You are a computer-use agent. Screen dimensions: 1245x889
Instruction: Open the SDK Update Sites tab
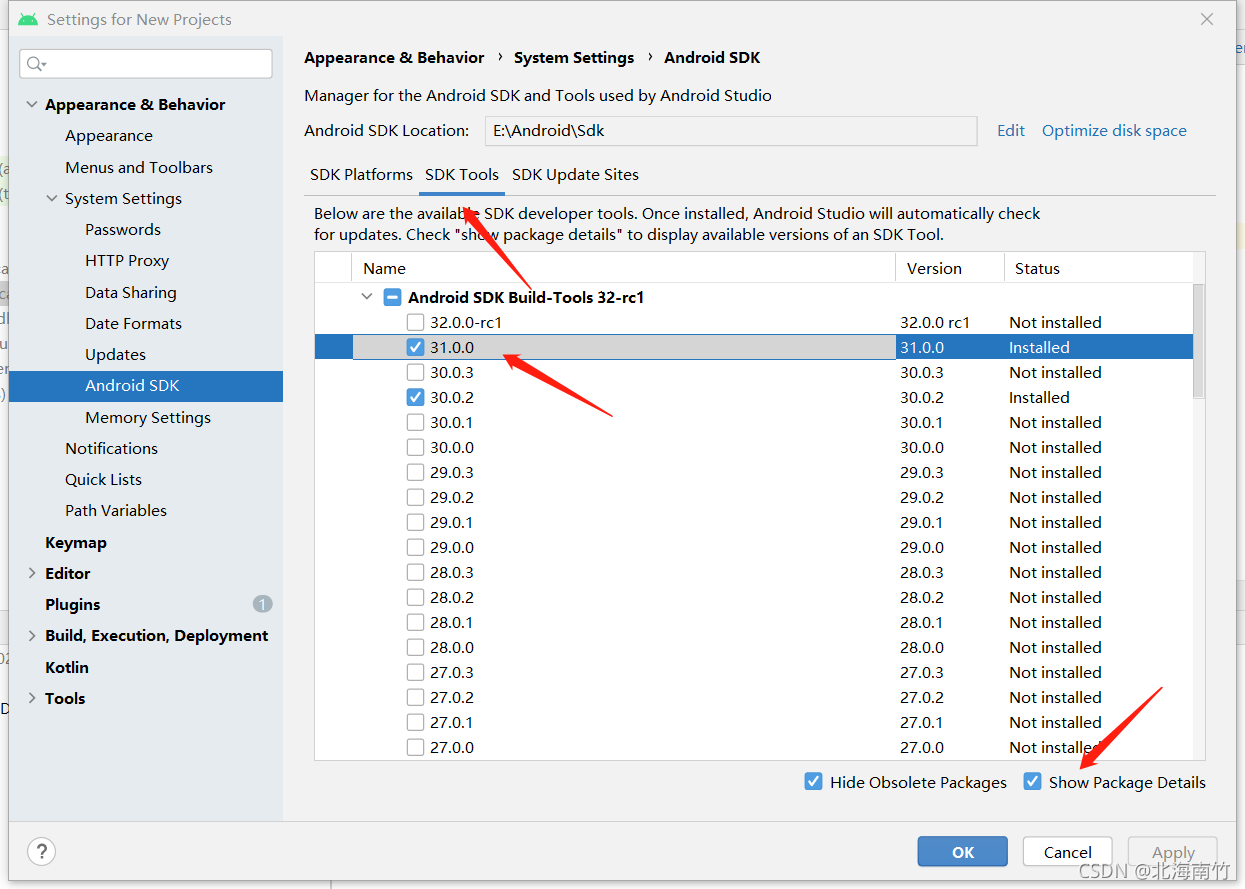575,174
